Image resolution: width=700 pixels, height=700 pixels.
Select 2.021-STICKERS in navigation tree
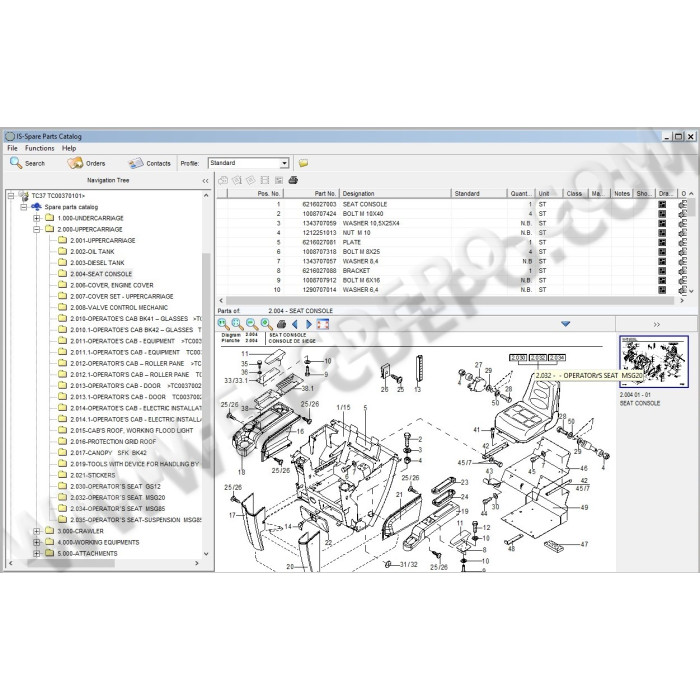93,475
